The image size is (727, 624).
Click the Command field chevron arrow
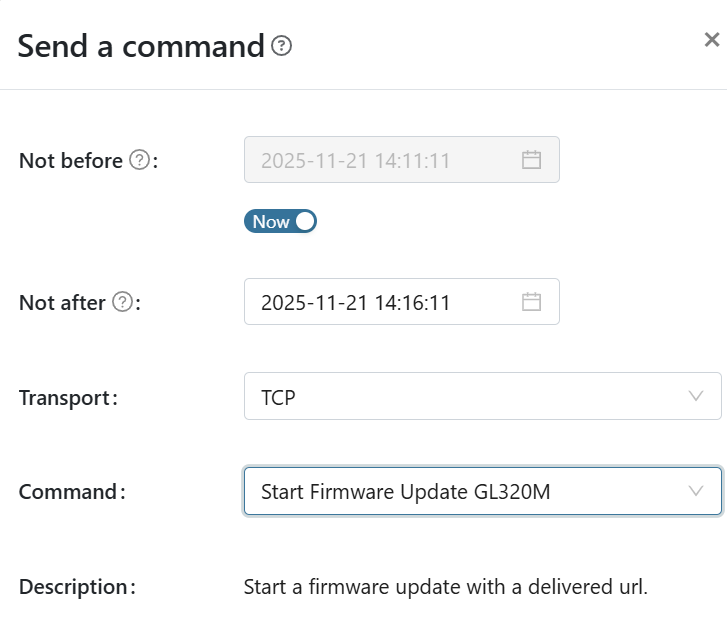pyautogui.click(x=697, y=491)
